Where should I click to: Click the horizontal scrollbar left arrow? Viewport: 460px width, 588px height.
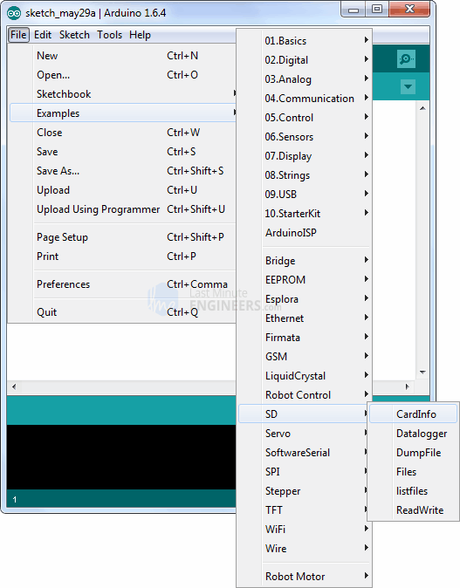[14, 386]
